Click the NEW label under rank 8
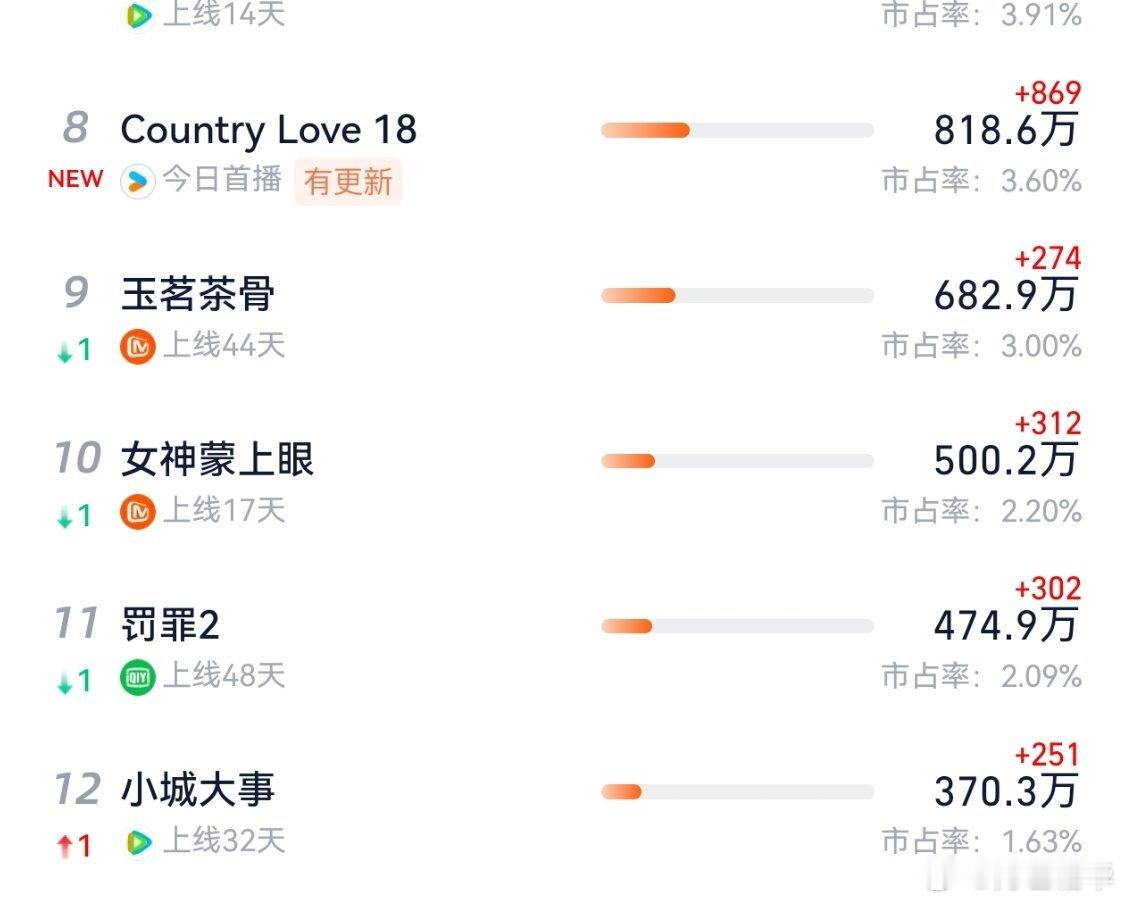The image size is (1124, 902). 75,179
